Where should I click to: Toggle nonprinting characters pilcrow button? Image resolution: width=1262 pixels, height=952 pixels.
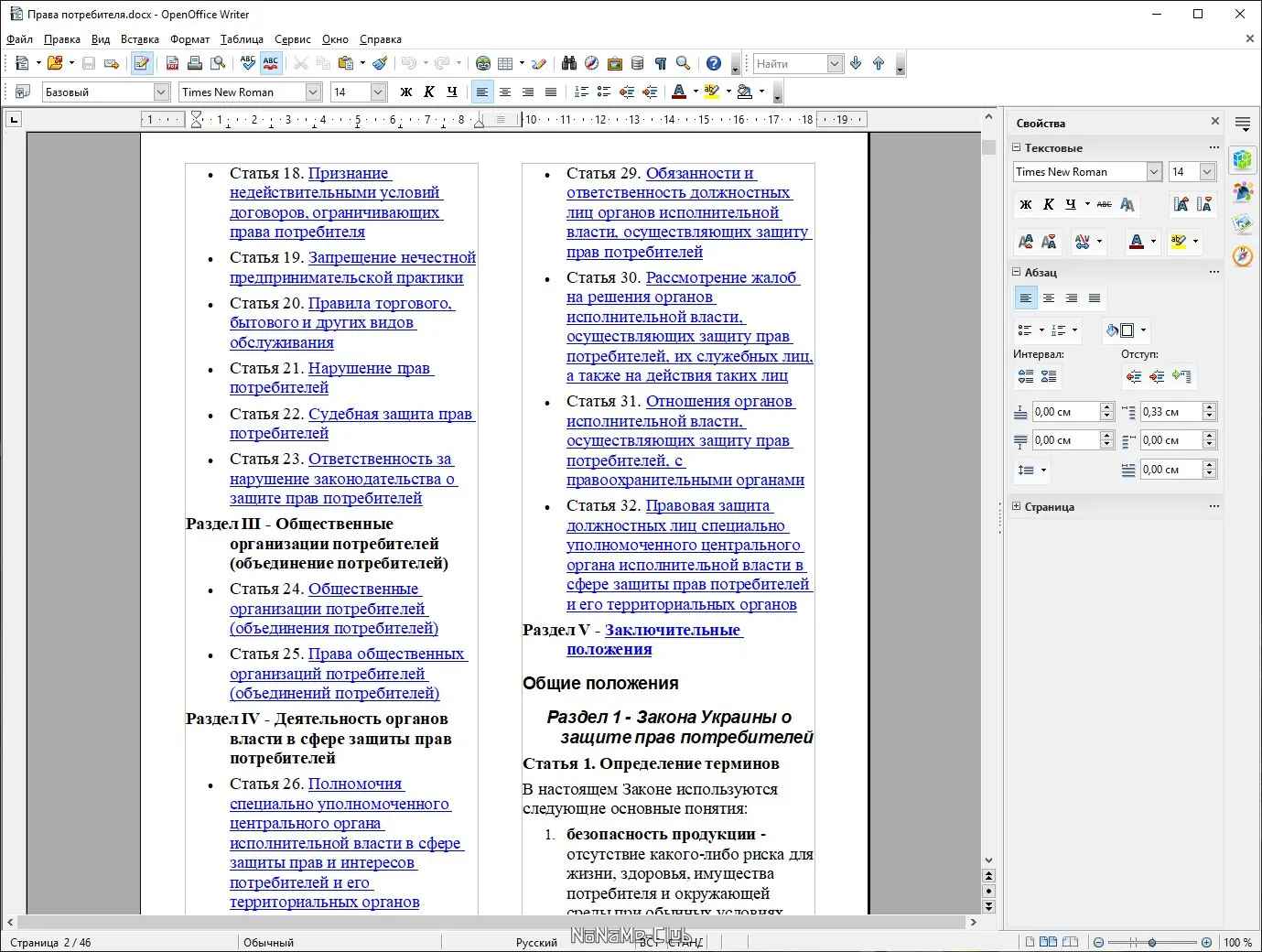click(x=660, y=63)
